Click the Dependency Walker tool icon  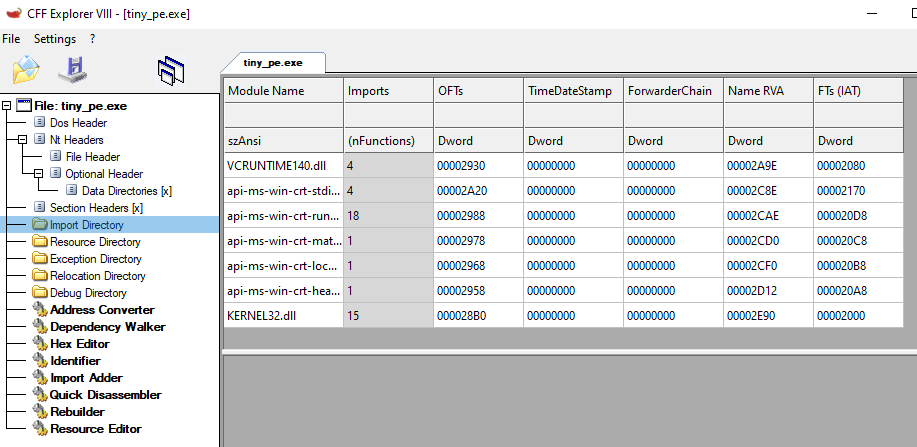click(40, 326)
